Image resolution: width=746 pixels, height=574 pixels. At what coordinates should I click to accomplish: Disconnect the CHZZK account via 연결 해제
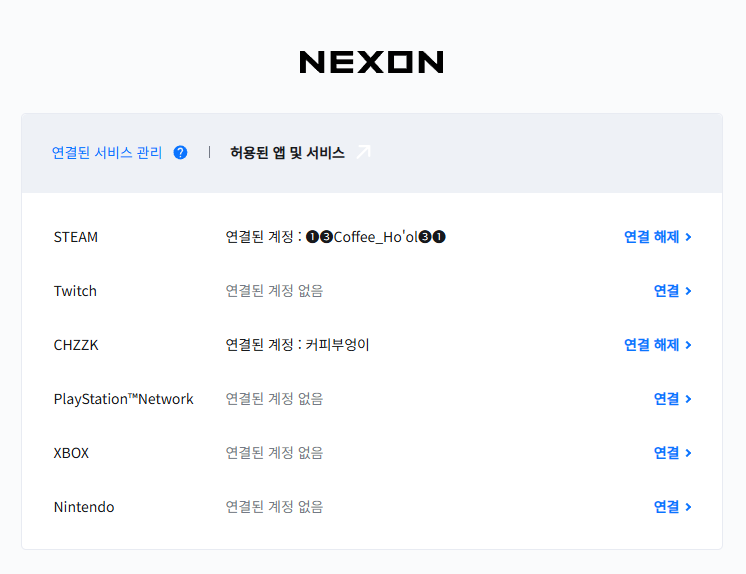click(x=651, y=345)
